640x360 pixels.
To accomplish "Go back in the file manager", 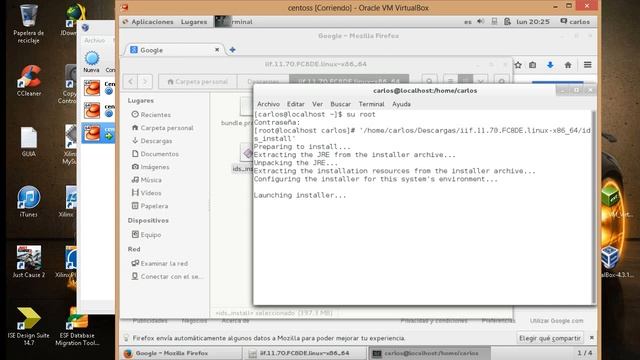I will 131,81.
